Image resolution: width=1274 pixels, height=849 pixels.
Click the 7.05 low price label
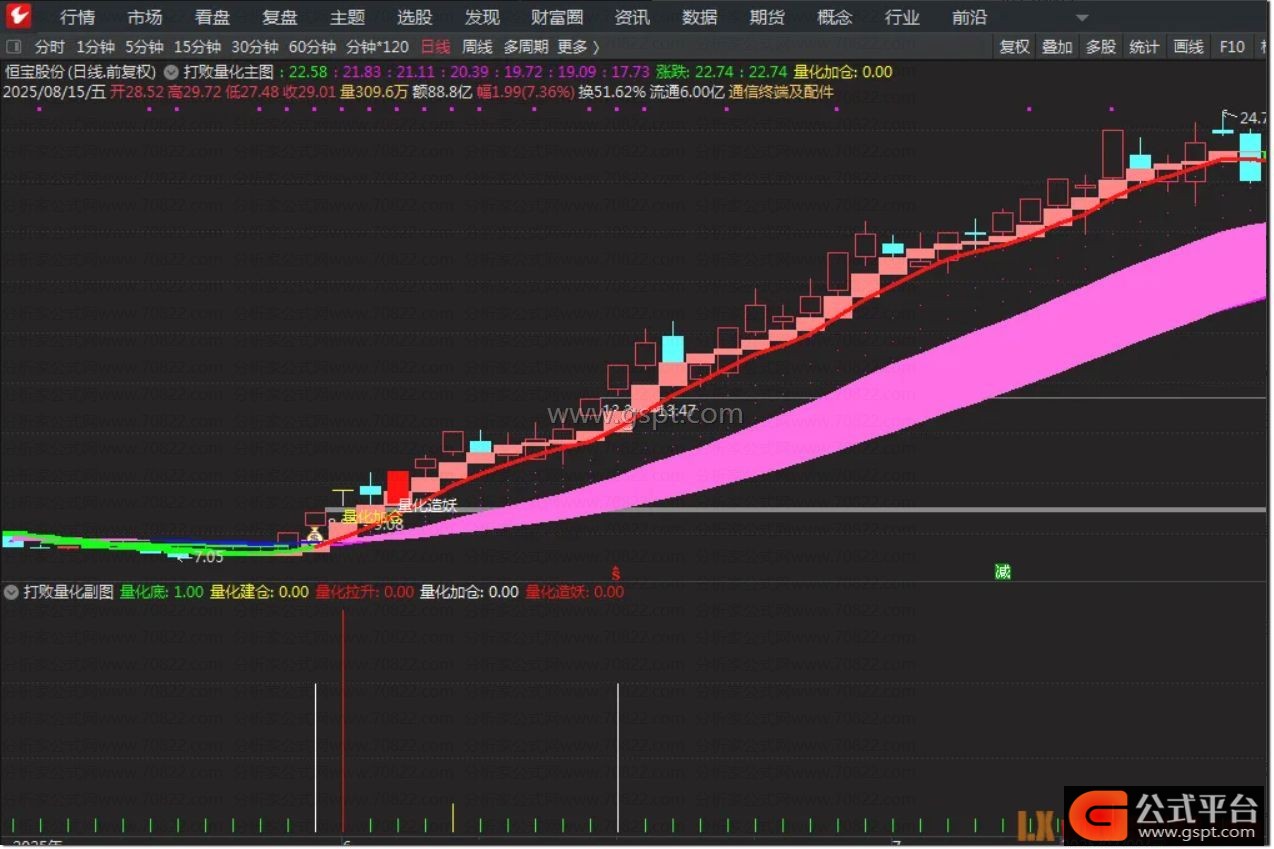(208, 557)
